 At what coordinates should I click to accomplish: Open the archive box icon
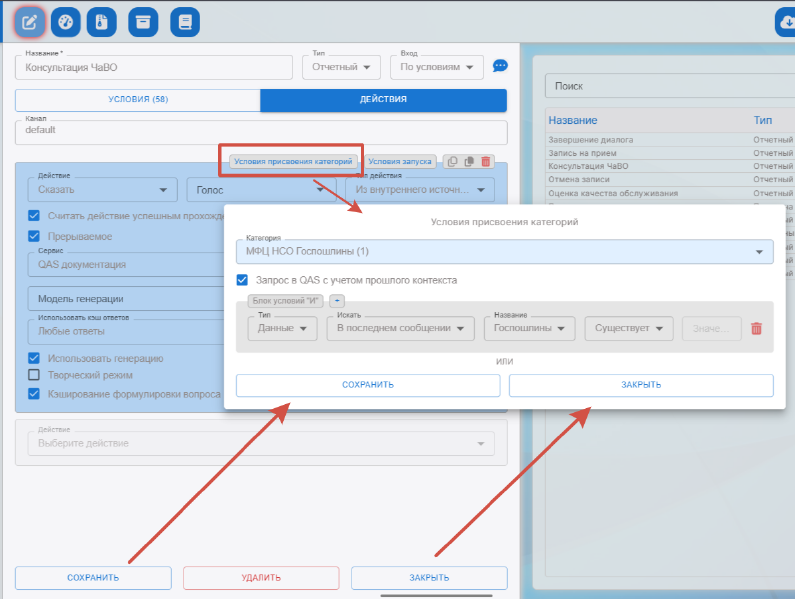pos(144,21)
